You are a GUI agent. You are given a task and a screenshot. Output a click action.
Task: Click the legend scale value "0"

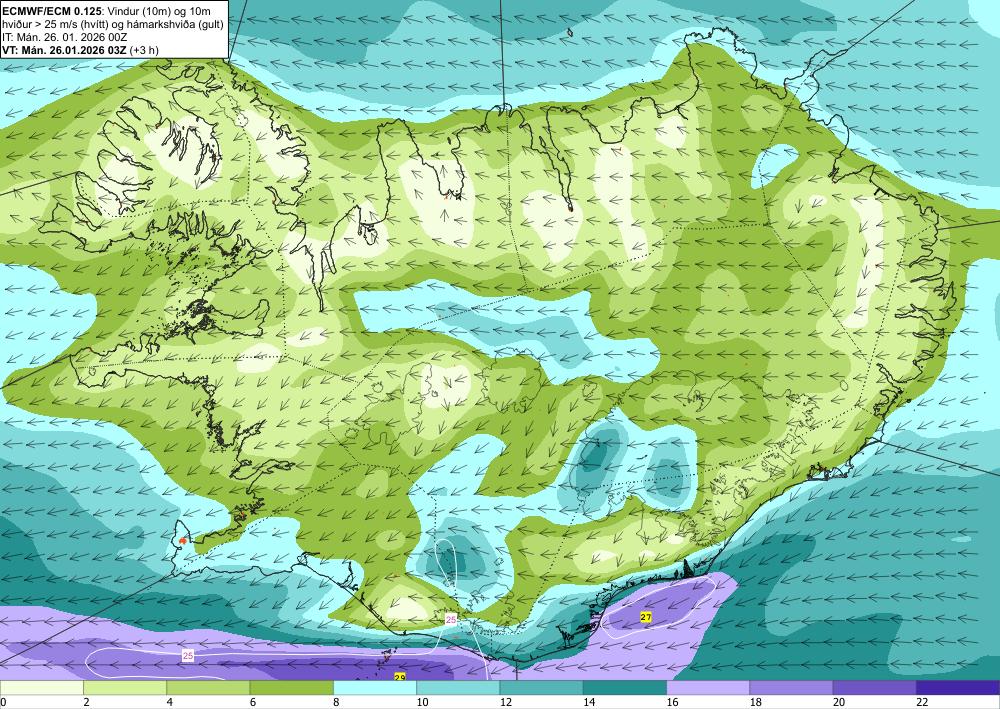(3, 702)
